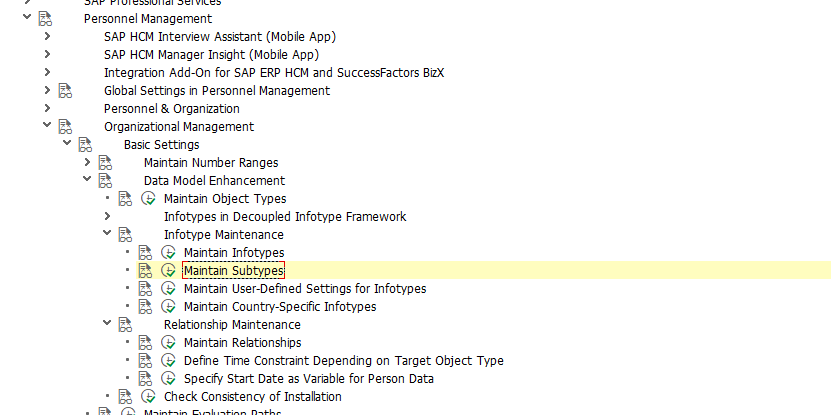Execute Maintain User-Defined Settings for Infotypes activity
Screen dimensions: 831x415
(x=169, y=289)
